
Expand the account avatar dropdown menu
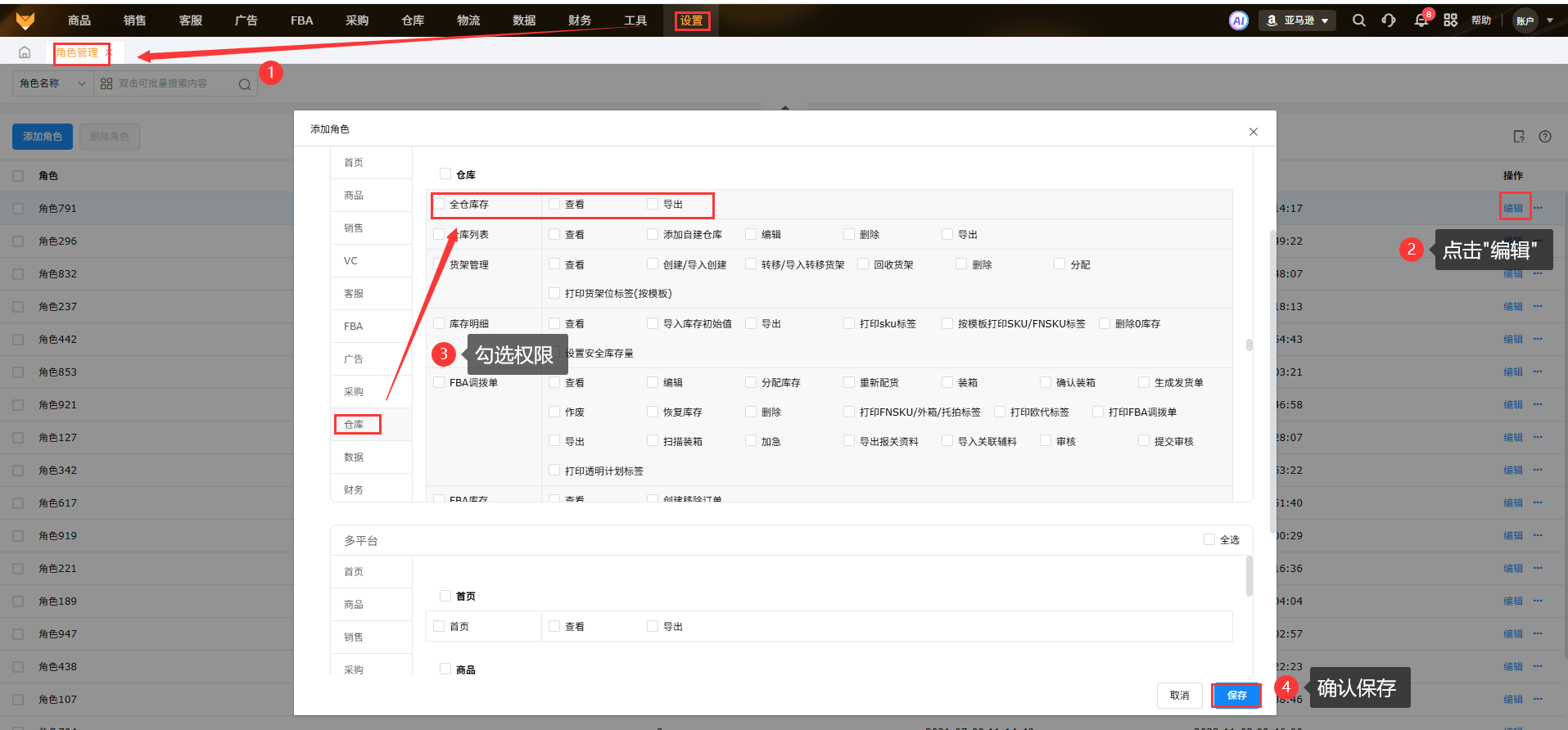click(1532, 20)
